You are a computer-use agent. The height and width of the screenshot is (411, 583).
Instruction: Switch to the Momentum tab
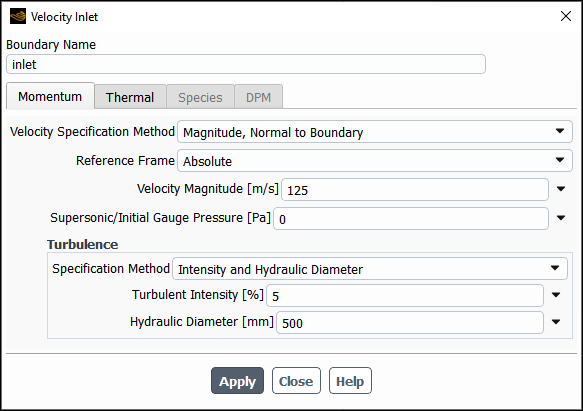(x=50, y=96)
